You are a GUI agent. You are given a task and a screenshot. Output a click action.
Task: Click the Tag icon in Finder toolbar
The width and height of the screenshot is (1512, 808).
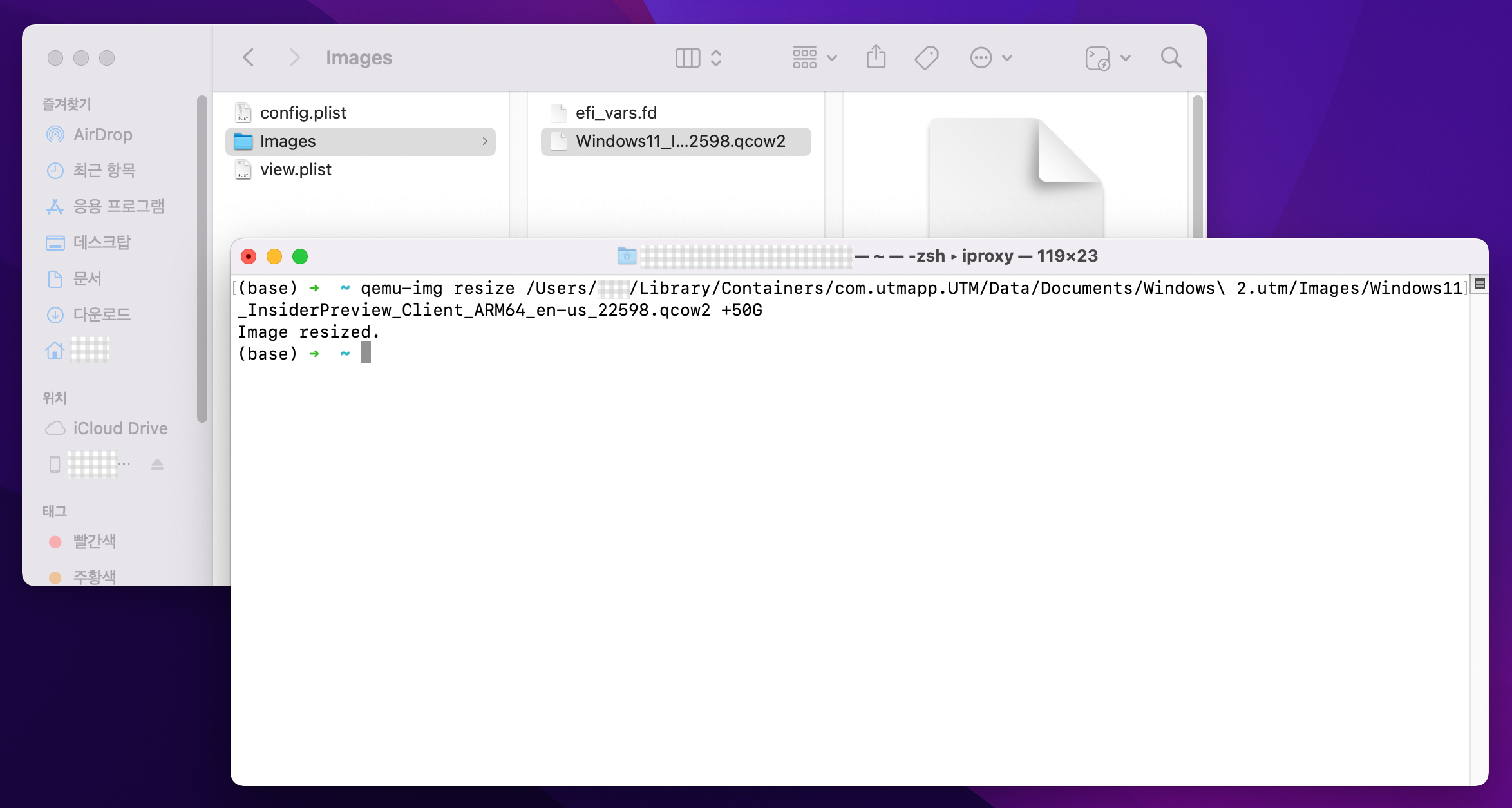click(927, 57)
